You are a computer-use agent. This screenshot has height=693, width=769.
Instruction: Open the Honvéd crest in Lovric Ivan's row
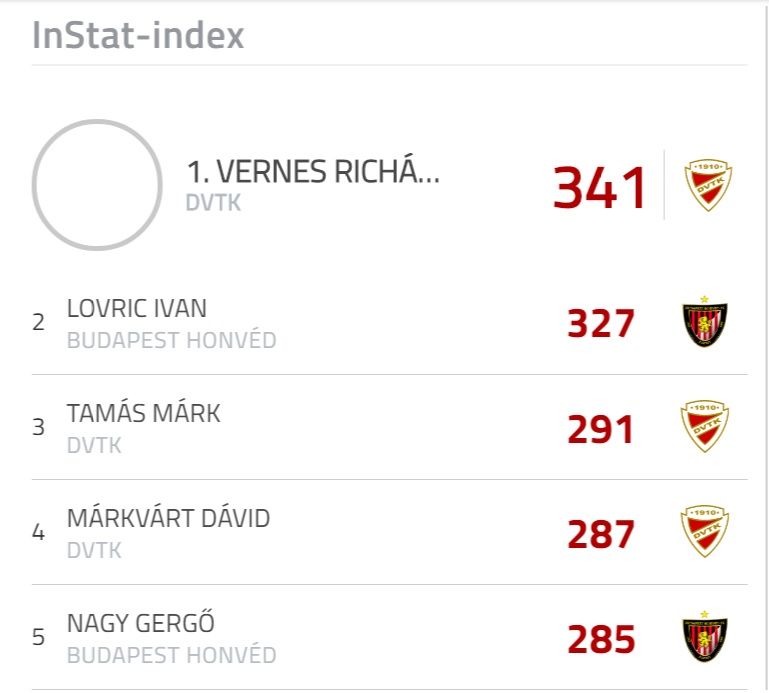(705, 322)
